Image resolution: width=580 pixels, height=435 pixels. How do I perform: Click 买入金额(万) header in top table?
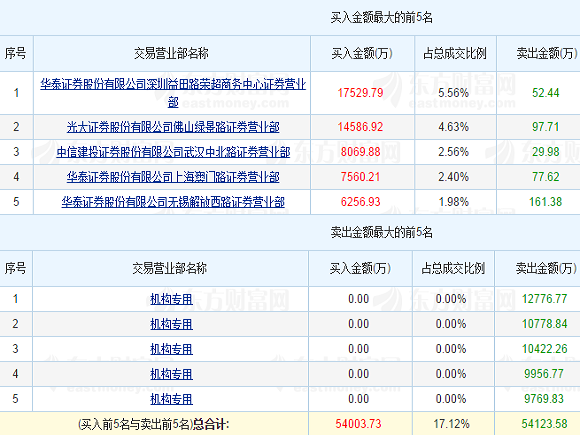click(362, 54)
